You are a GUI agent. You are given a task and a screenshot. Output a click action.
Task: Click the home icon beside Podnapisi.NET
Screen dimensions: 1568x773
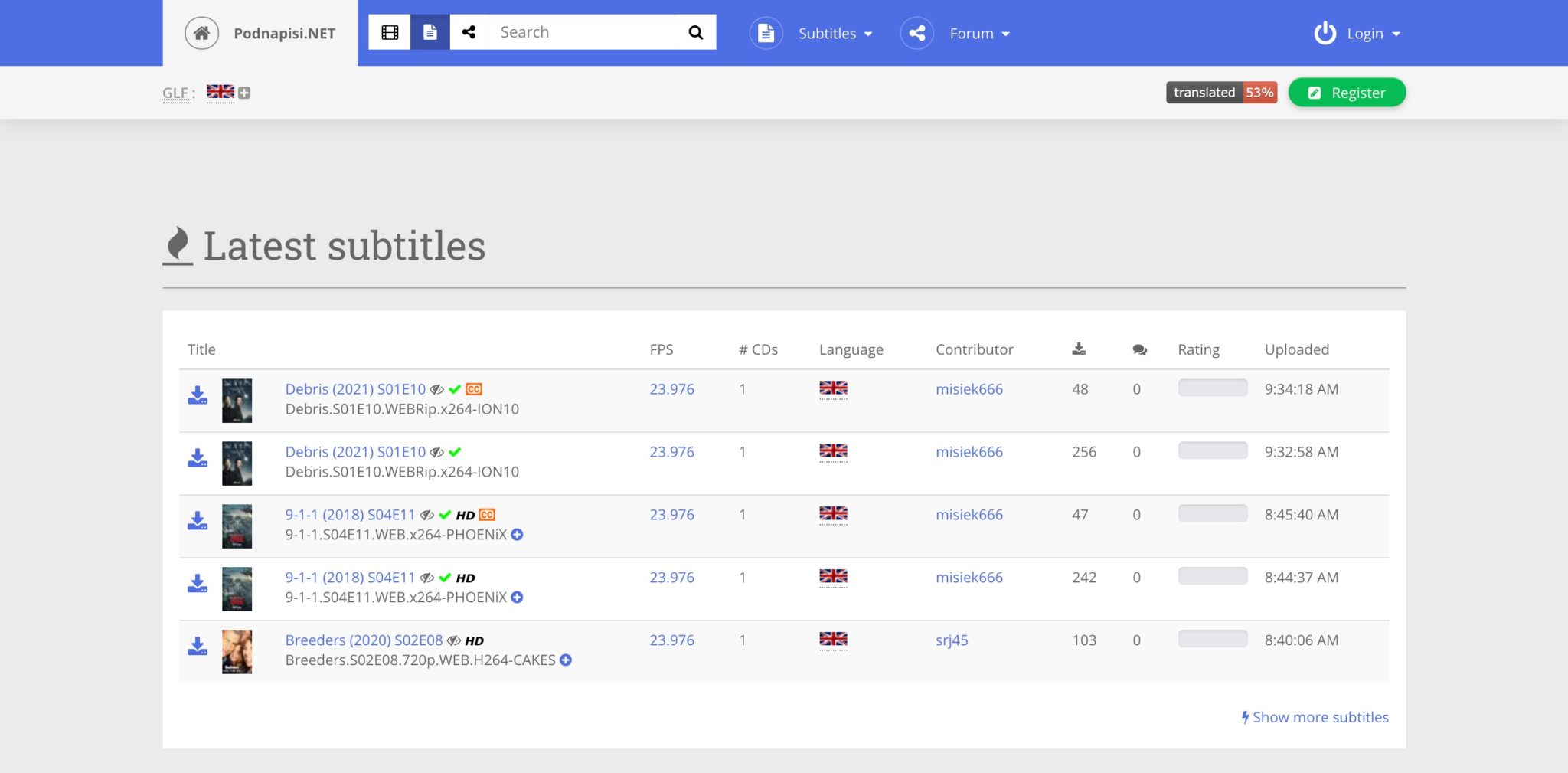tap(201, 33)
